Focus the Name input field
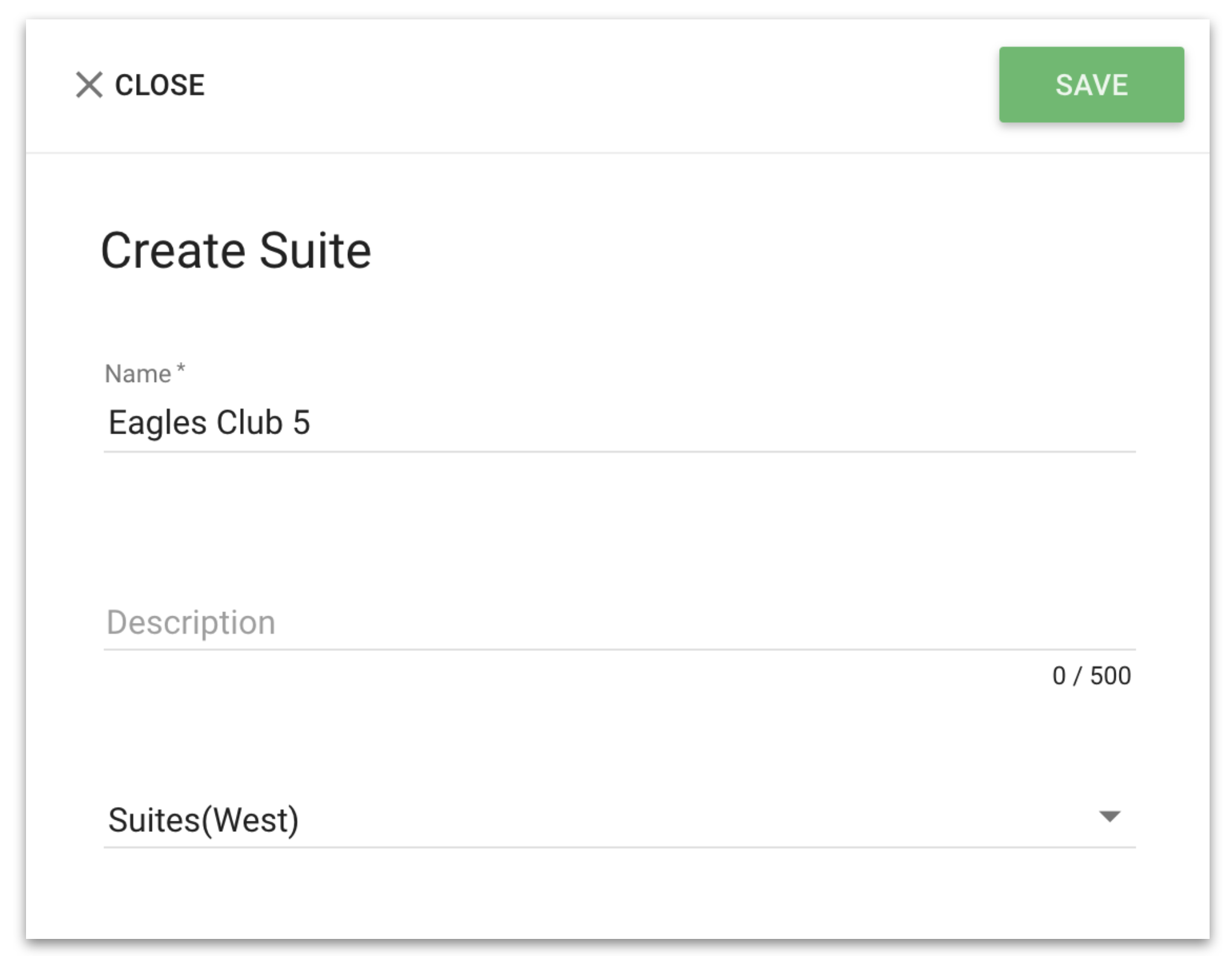 [x=619, y=423]
